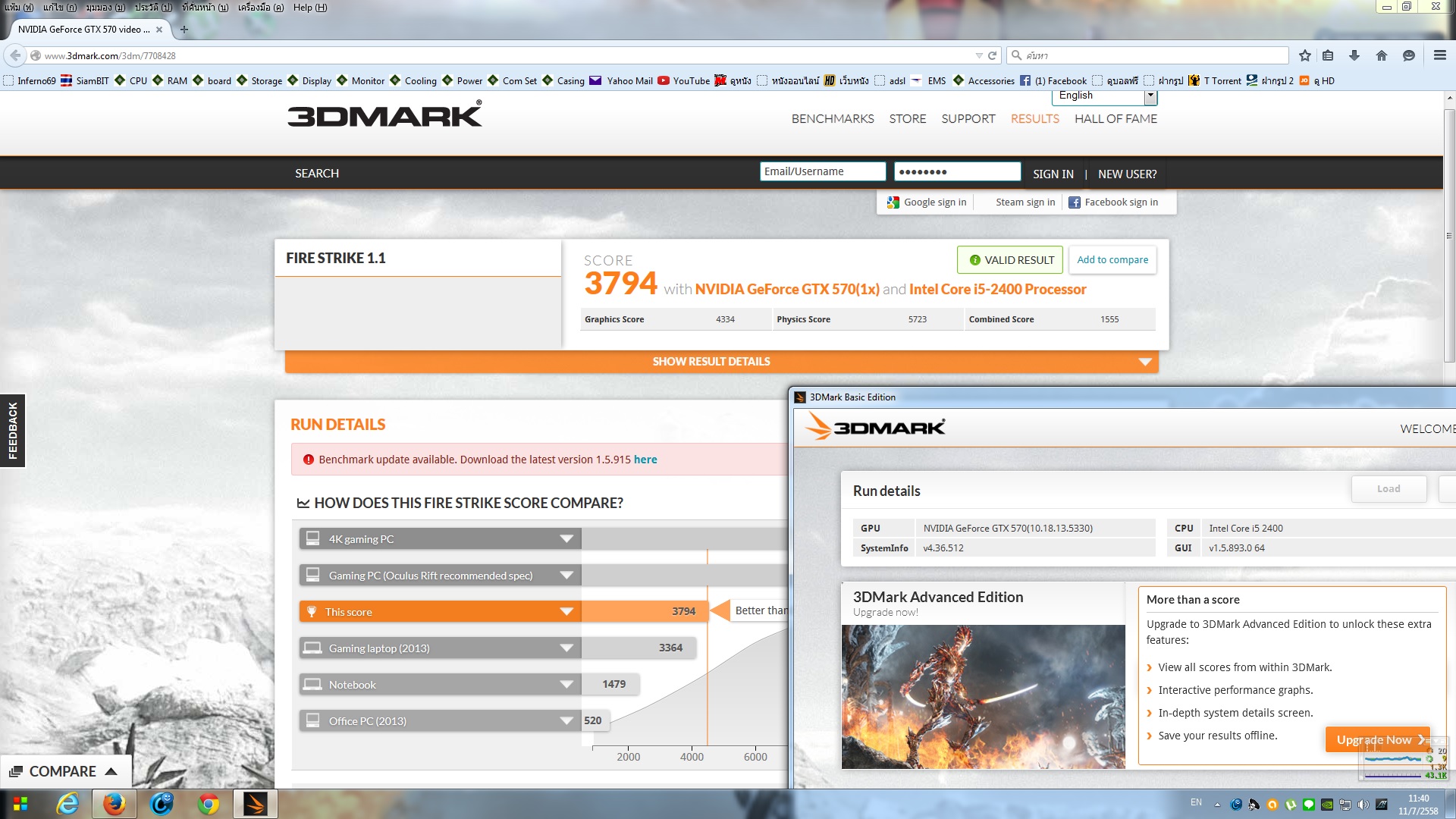Click the reload page icon
This screenshot has height=819, width=1456.
(992, 55)
